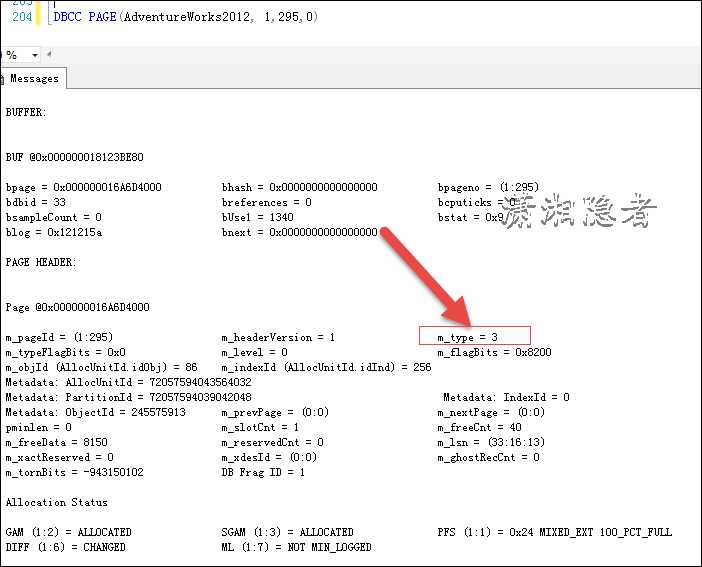702x567 pixels.
Task: Select BUF @0x000000018123BE80 line
Action: pyautogui.click(x=74, y=157)
